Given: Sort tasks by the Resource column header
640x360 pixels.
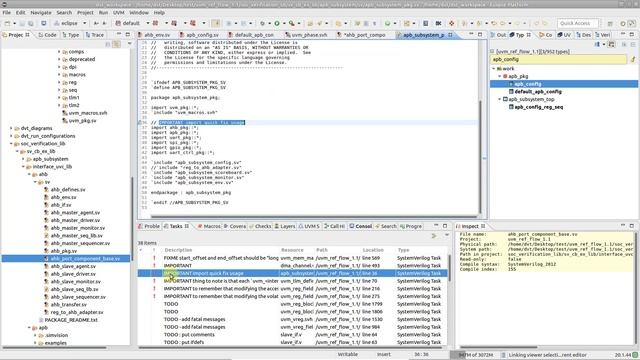Looking at the screenshot, I should point(292,250).
